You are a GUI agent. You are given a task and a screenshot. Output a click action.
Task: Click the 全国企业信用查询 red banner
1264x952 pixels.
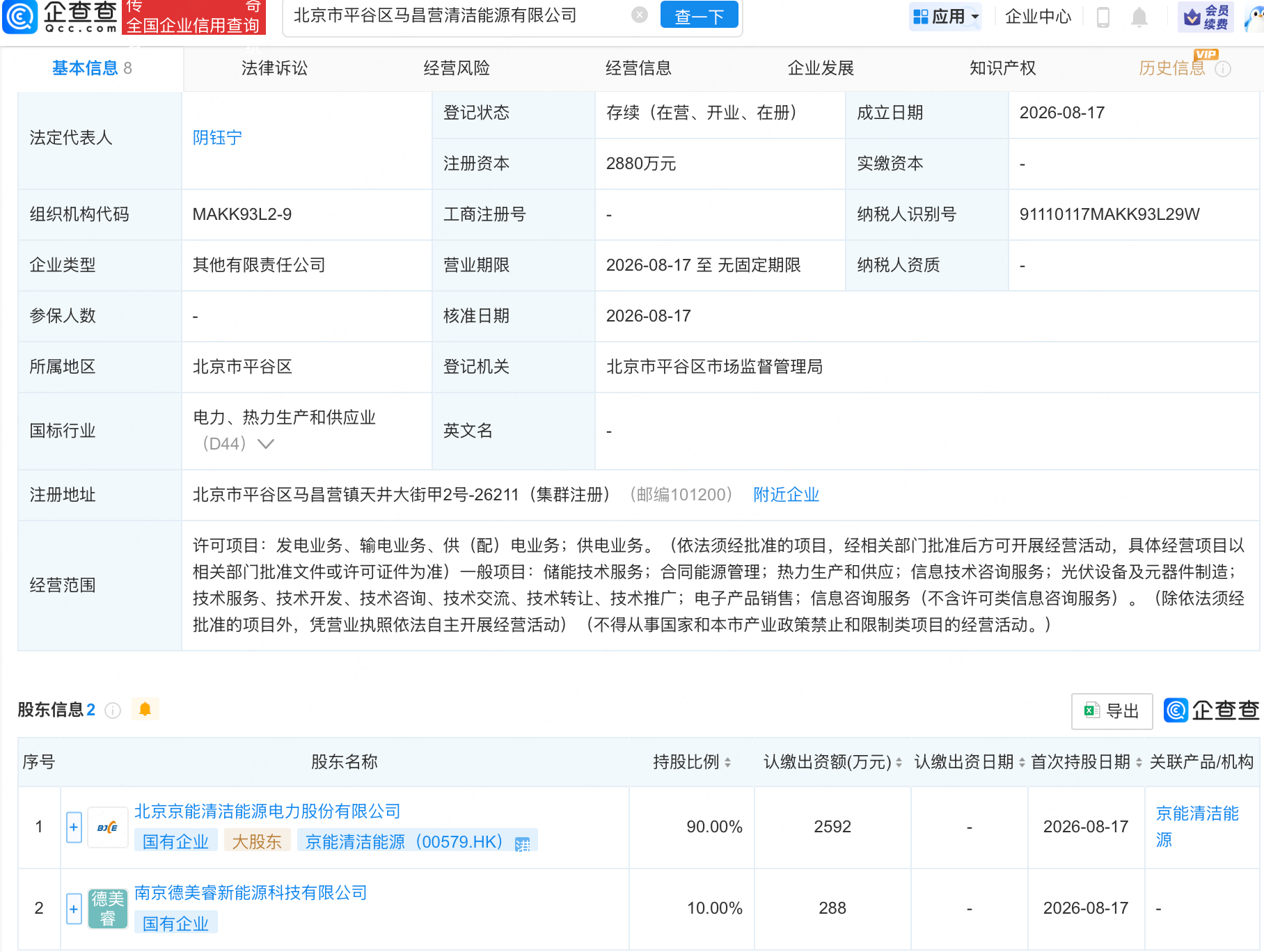pos(193,17)
